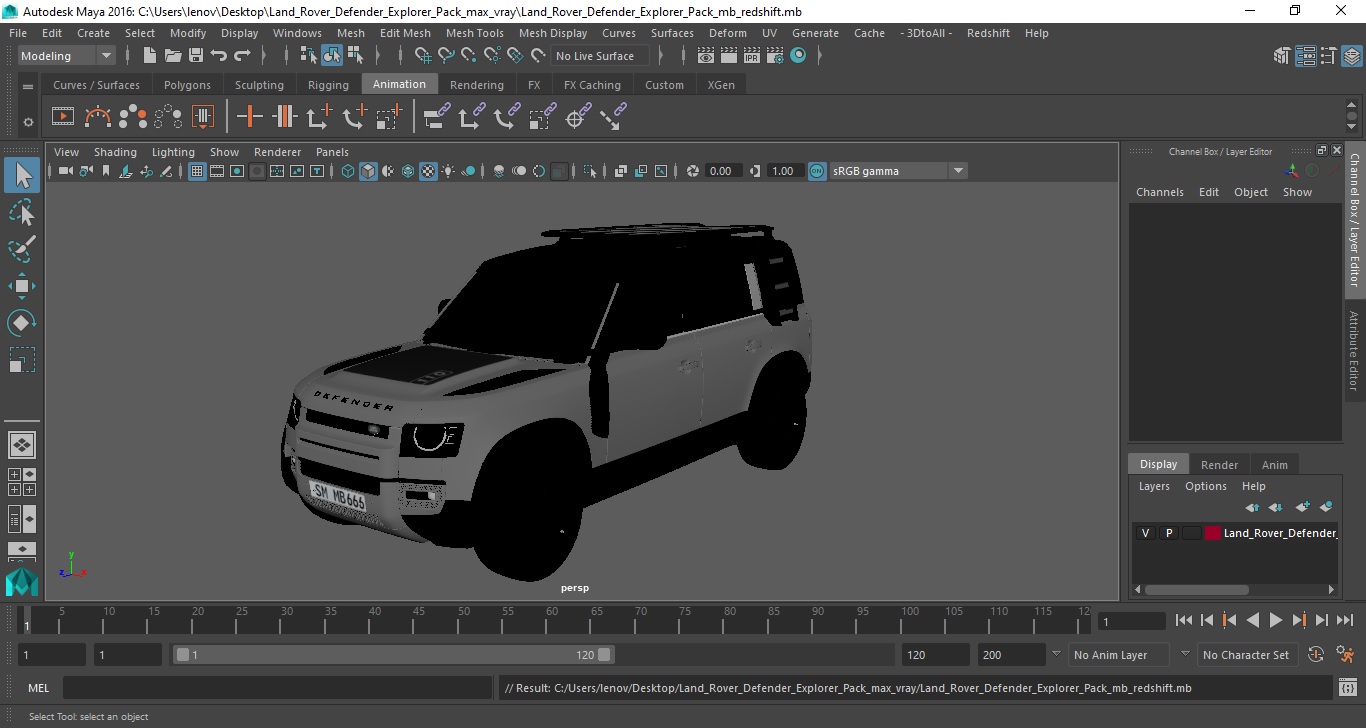Open the Channels menu in Channel Box

click(x=1160, y=192)
